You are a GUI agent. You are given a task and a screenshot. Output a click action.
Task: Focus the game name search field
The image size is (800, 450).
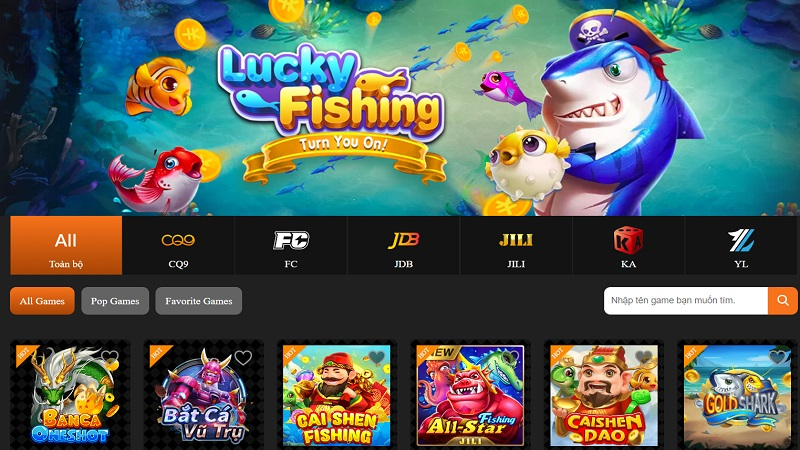[x=686, y=301]
